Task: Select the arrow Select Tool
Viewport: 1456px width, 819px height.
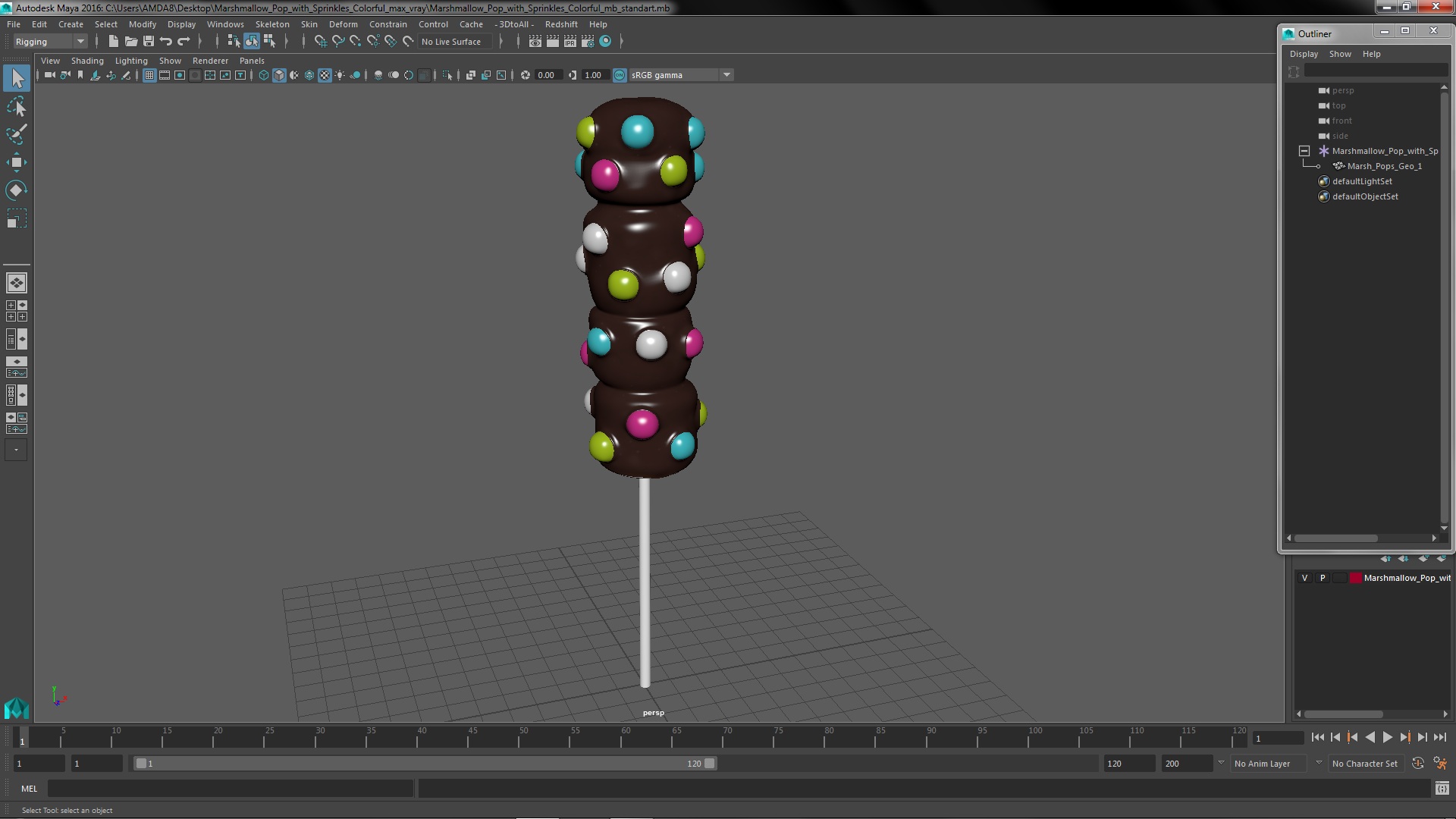Action: 17,78
